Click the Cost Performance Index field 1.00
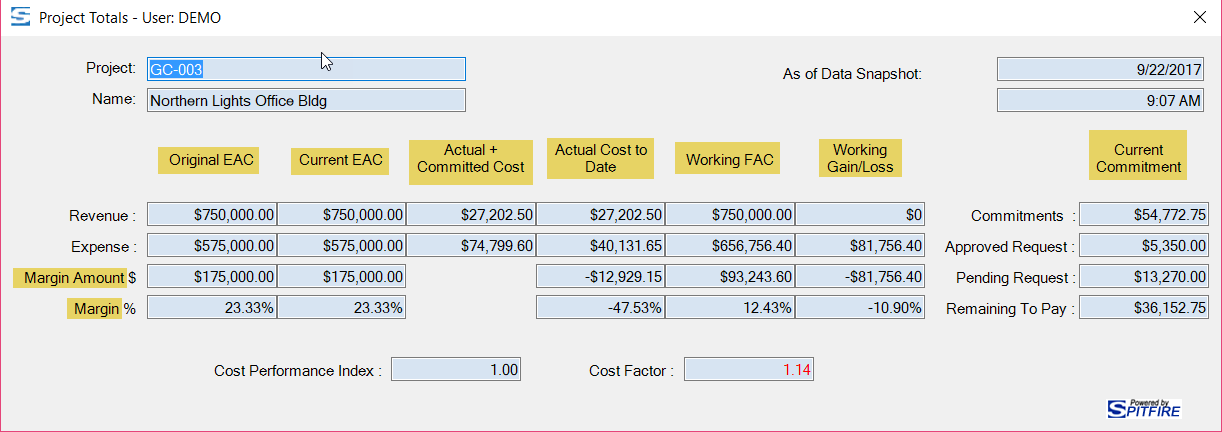 tap(456, 370)
